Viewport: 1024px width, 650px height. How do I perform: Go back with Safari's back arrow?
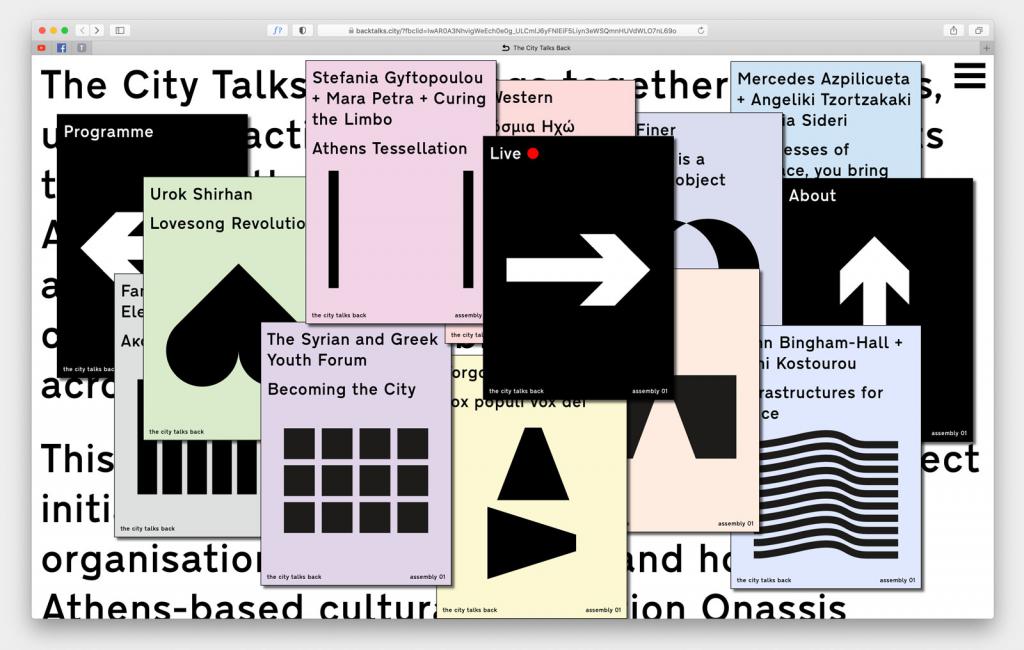click(x=82, y=30)
